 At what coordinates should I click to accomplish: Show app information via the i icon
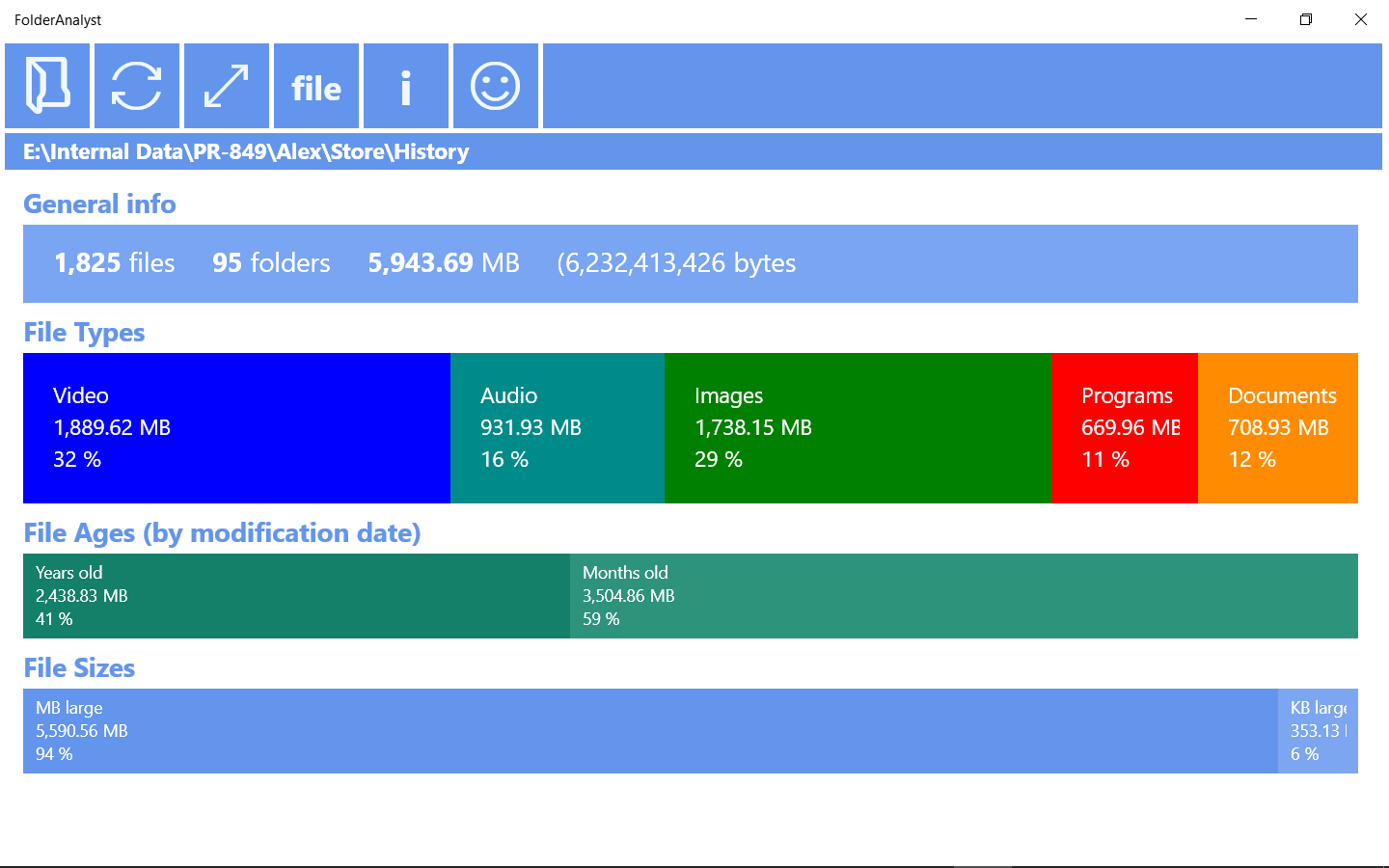tap(406, 86)
